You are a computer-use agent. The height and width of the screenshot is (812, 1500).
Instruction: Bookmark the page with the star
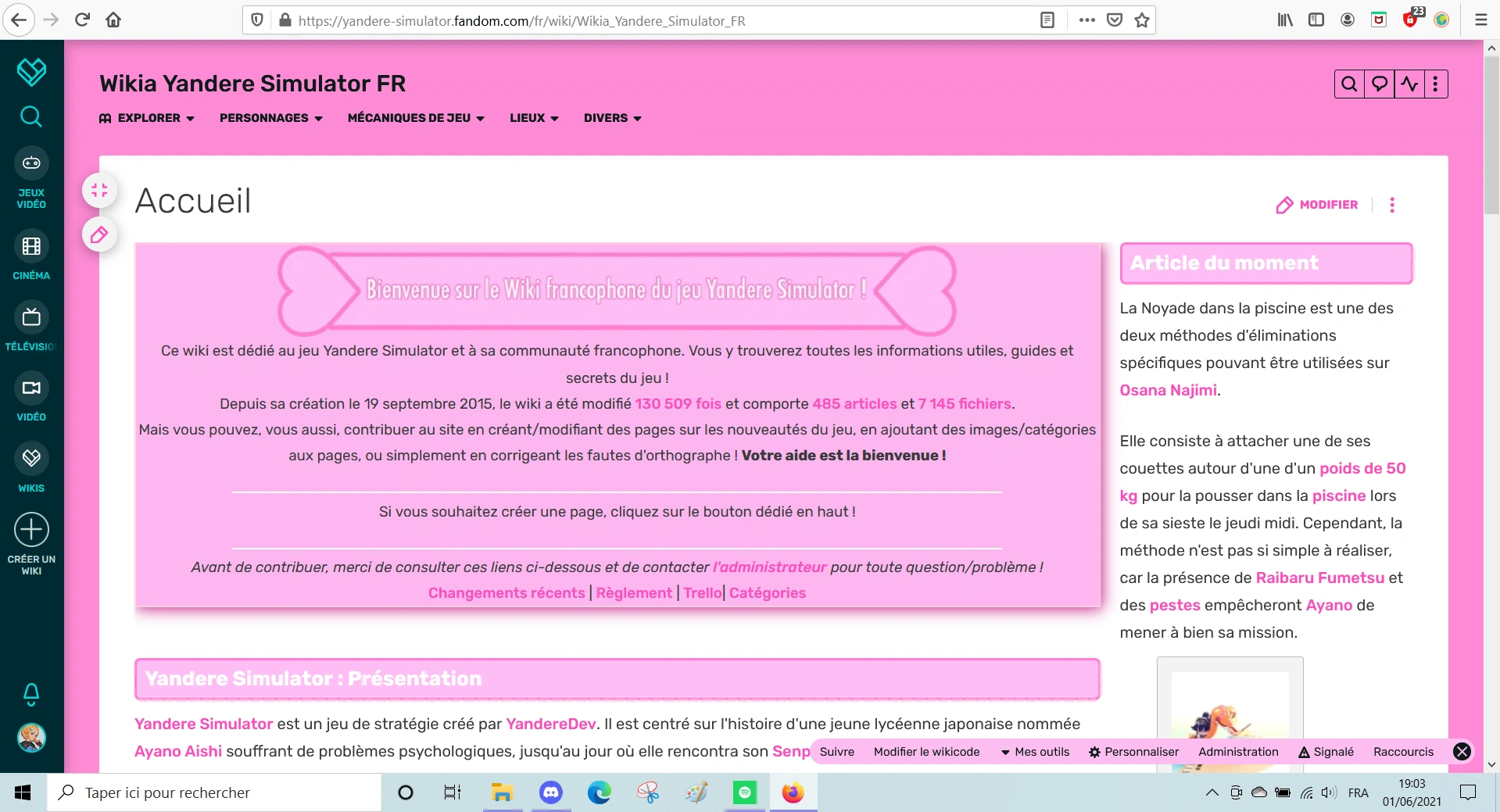click(x=1140, y=21)
